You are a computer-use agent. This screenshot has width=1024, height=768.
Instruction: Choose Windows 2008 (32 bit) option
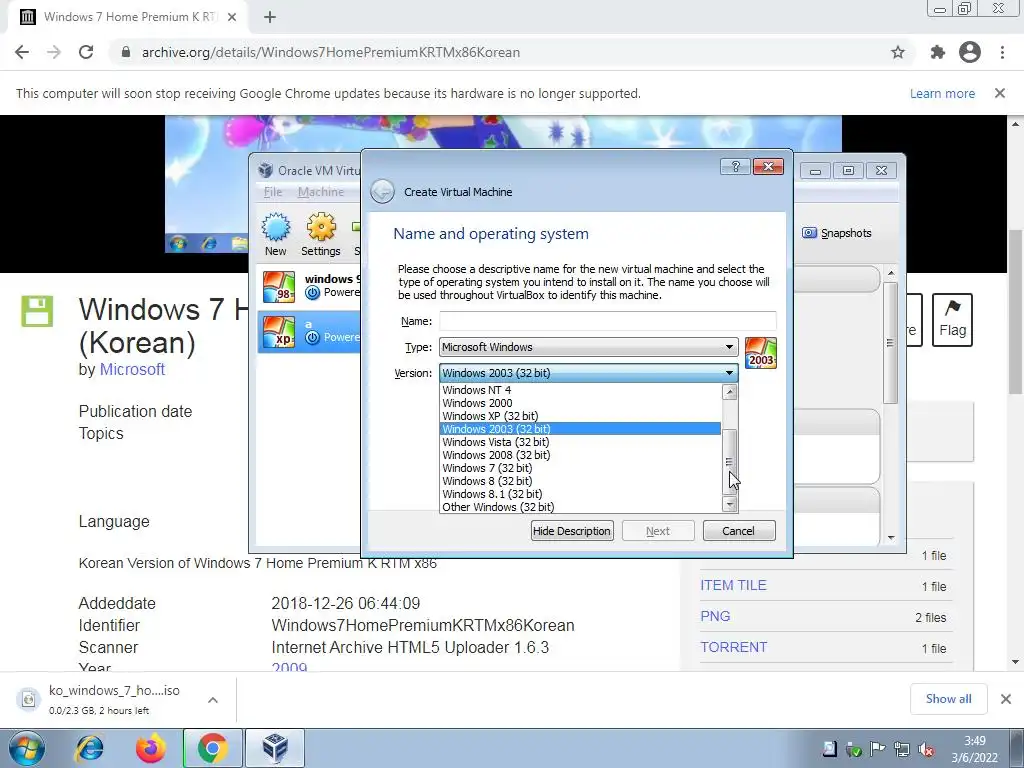coord(581,455)
